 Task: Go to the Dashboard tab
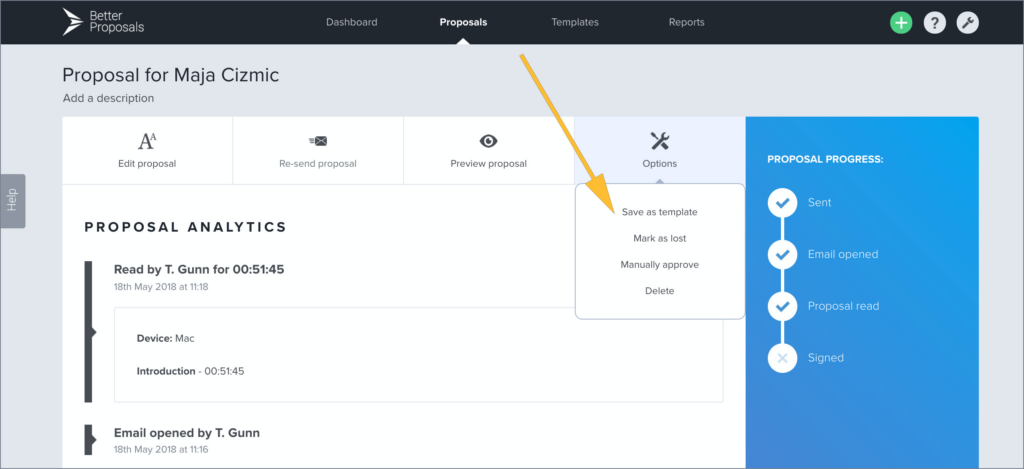pyautogui.click(x=351, y=22)
